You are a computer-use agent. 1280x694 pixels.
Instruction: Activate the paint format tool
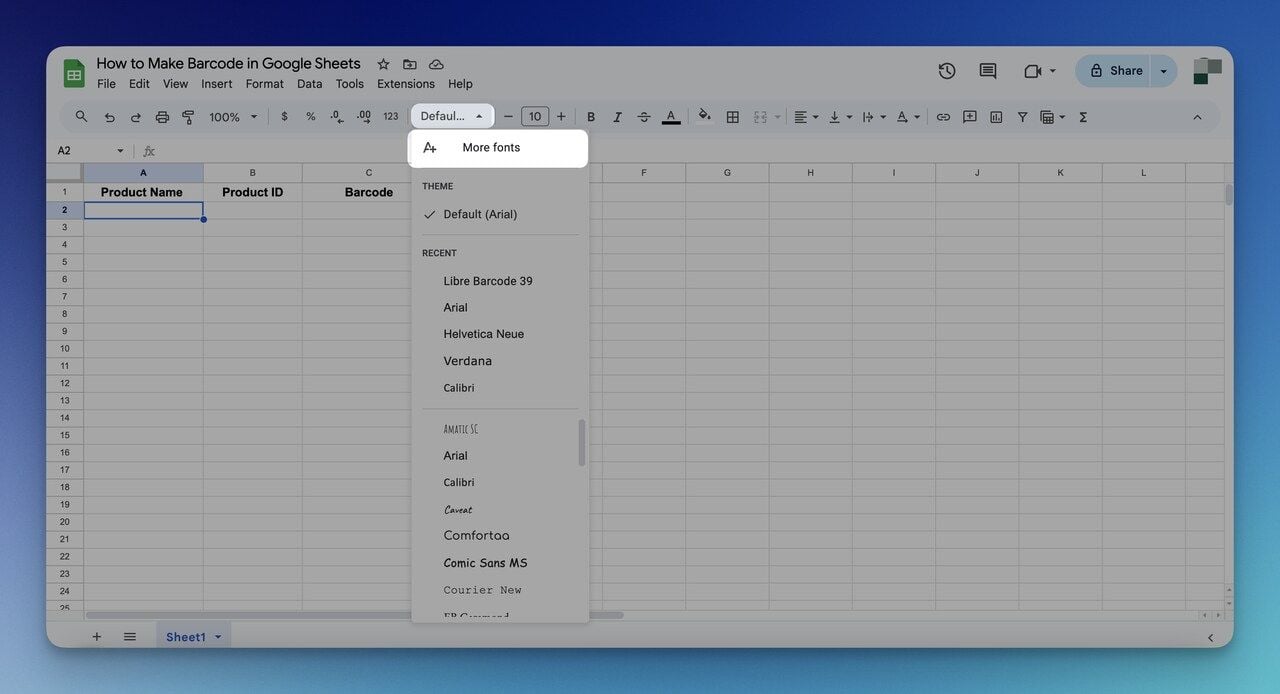[188, 117]
